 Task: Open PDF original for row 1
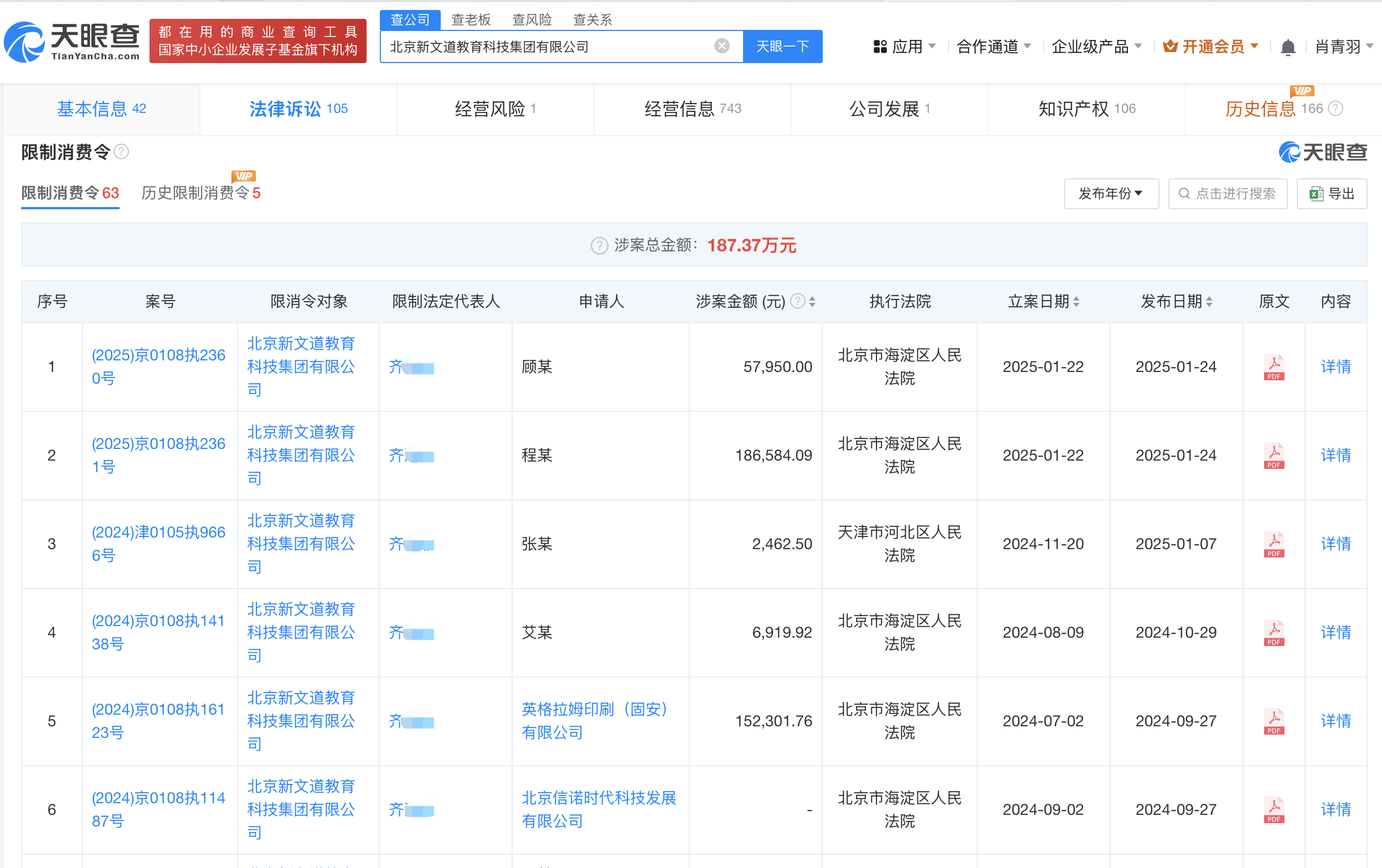1273,367
